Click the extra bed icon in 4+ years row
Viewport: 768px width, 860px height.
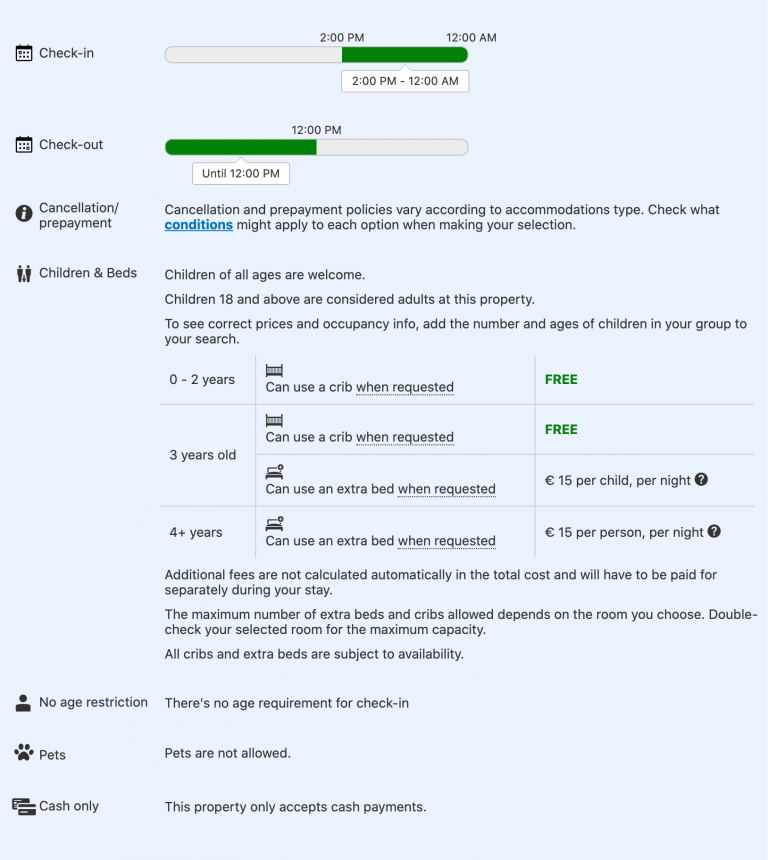(274, 523)
